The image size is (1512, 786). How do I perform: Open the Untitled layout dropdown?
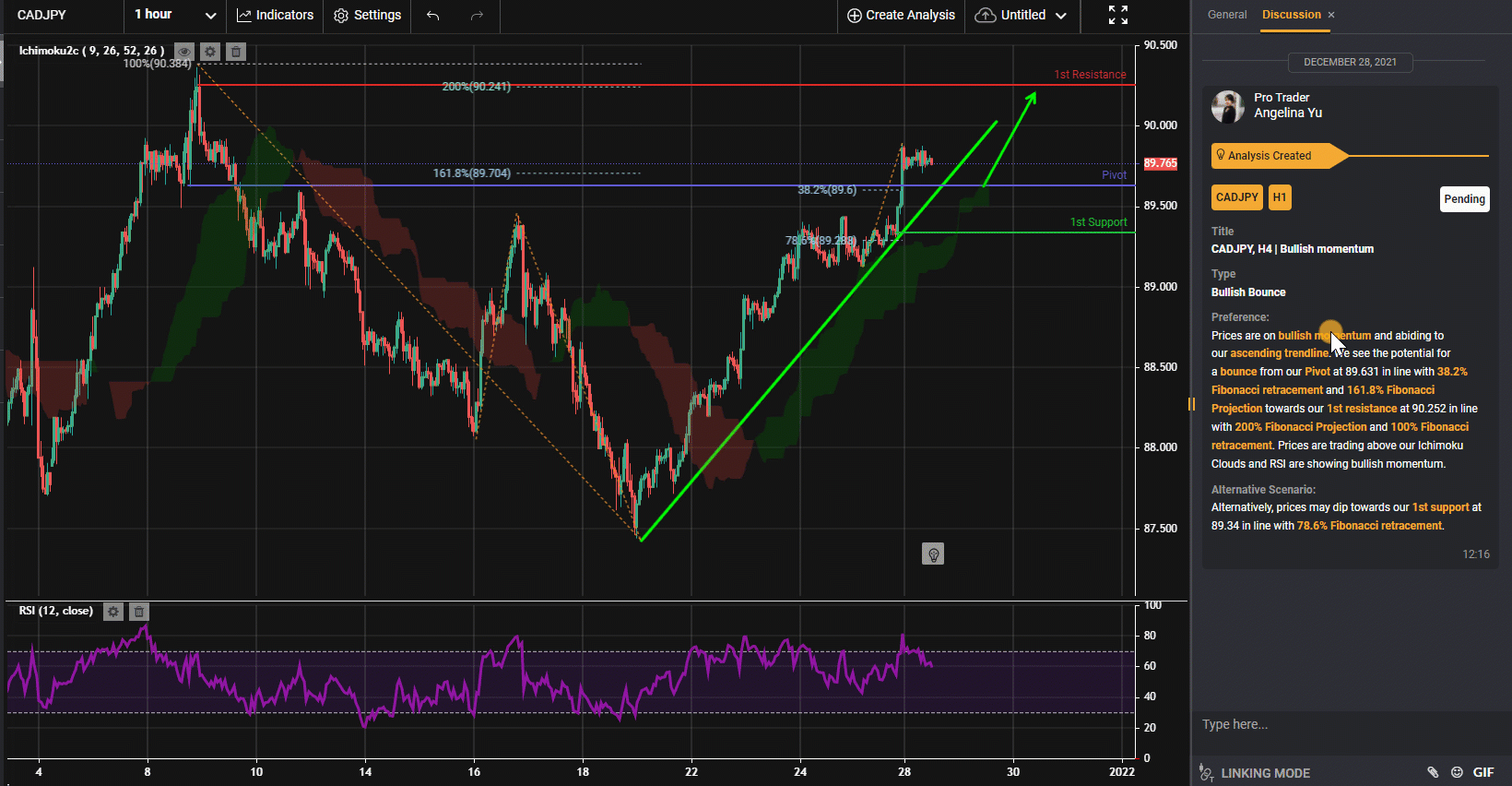pos(1021,15)
